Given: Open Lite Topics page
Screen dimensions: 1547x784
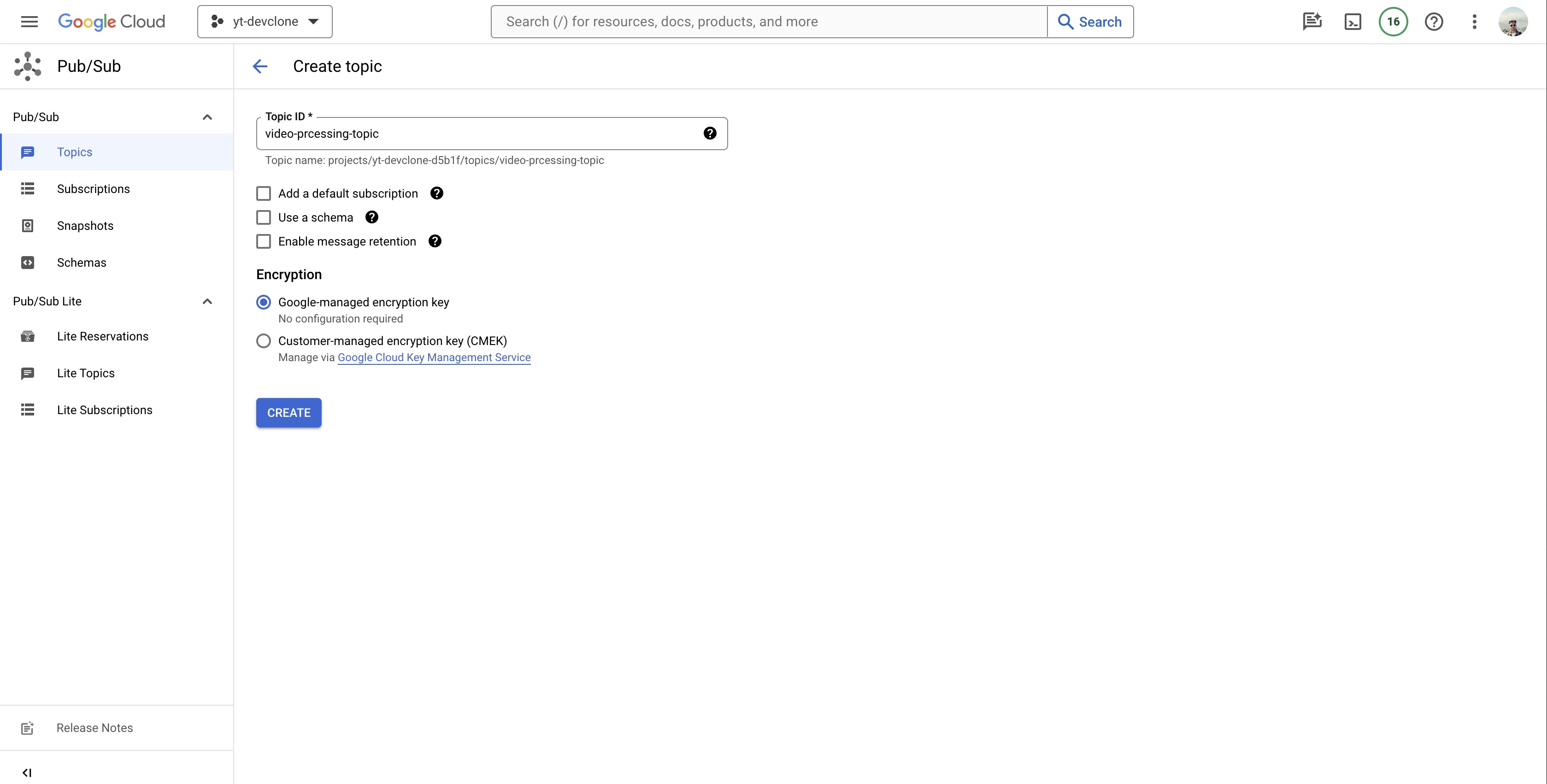Looking at the screenshot, I should [x=86, y=374].
